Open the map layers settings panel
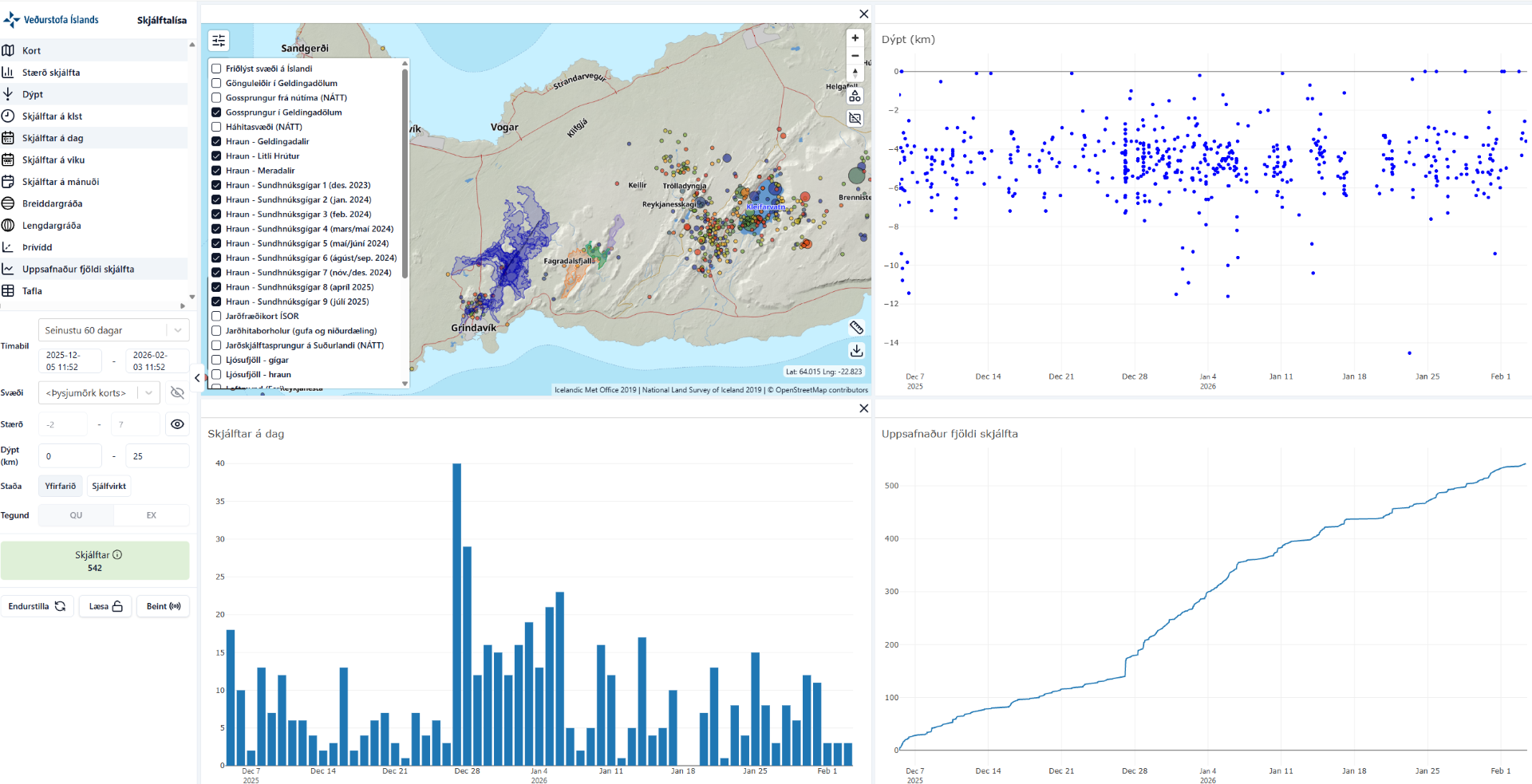 (219, 41)
